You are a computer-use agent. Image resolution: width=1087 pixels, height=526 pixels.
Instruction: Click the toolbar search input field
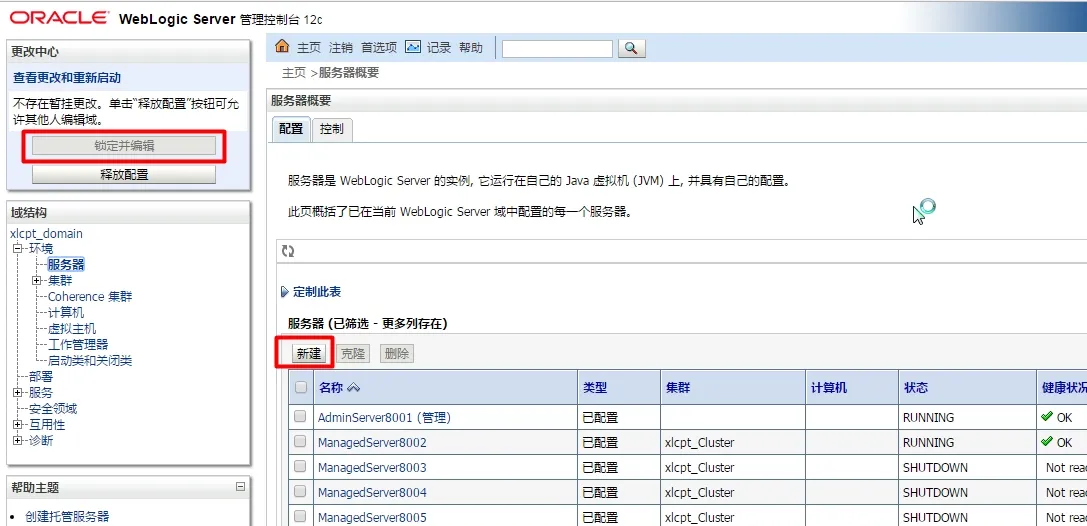pyautogui.click(x=557, y=49)
